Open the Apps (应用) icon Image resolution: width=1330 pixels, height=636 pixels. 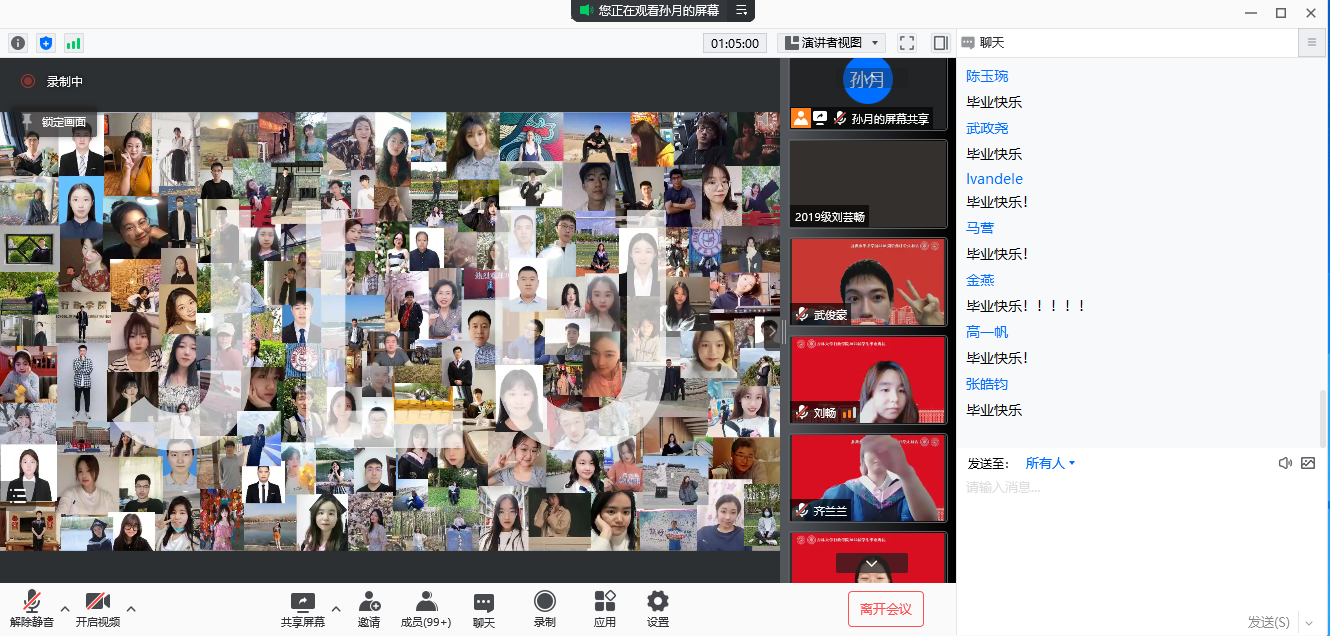pyautogui.click(x=604, y=609)
